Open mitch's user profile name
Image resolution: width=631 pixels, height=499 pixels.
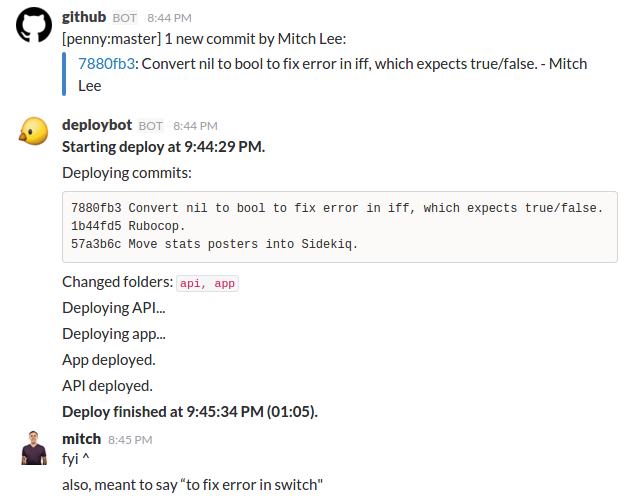pos(81,439)
